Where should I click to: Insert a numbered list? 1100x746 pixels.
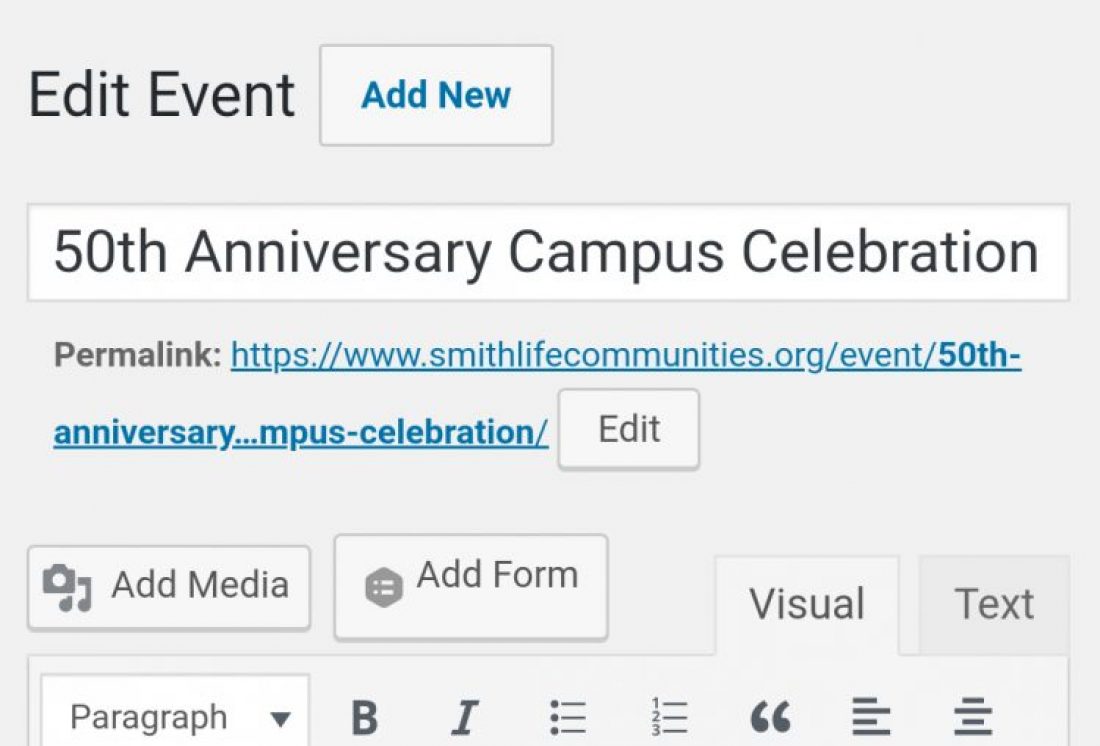[x=668, y=717]
